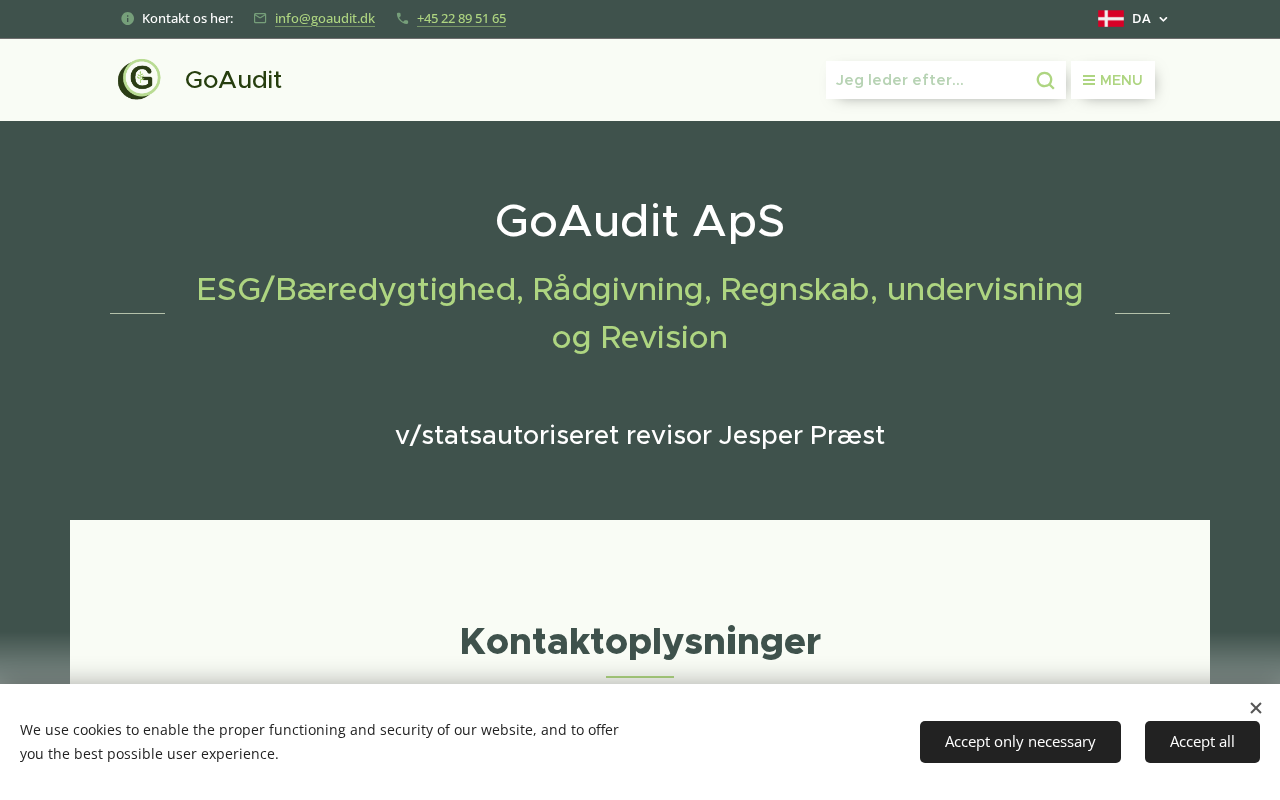Open the MENU navigation

pos(1113,80)
